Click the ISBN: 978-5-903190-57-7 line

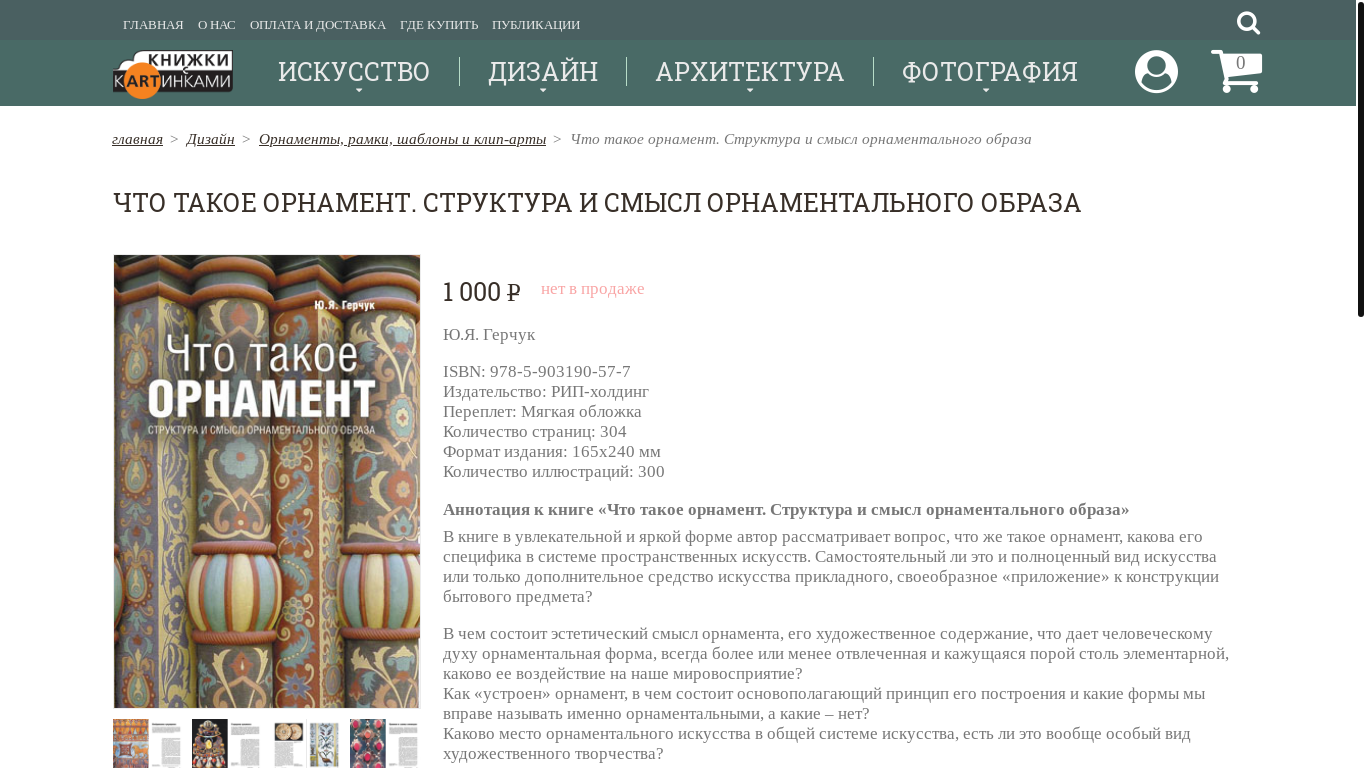click(x=537, y=372)
